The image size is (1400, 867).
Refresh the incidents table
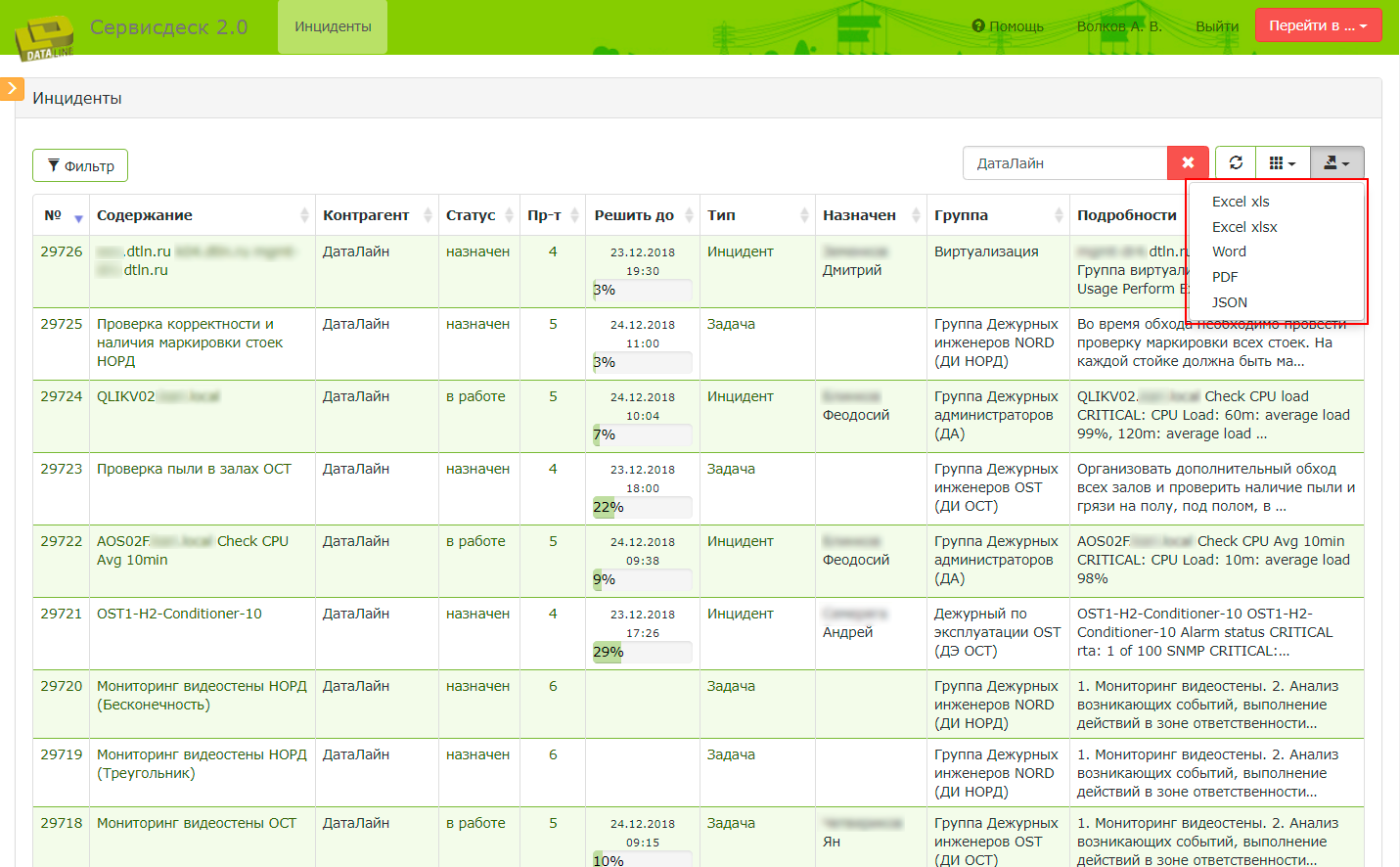point(1236,163)
